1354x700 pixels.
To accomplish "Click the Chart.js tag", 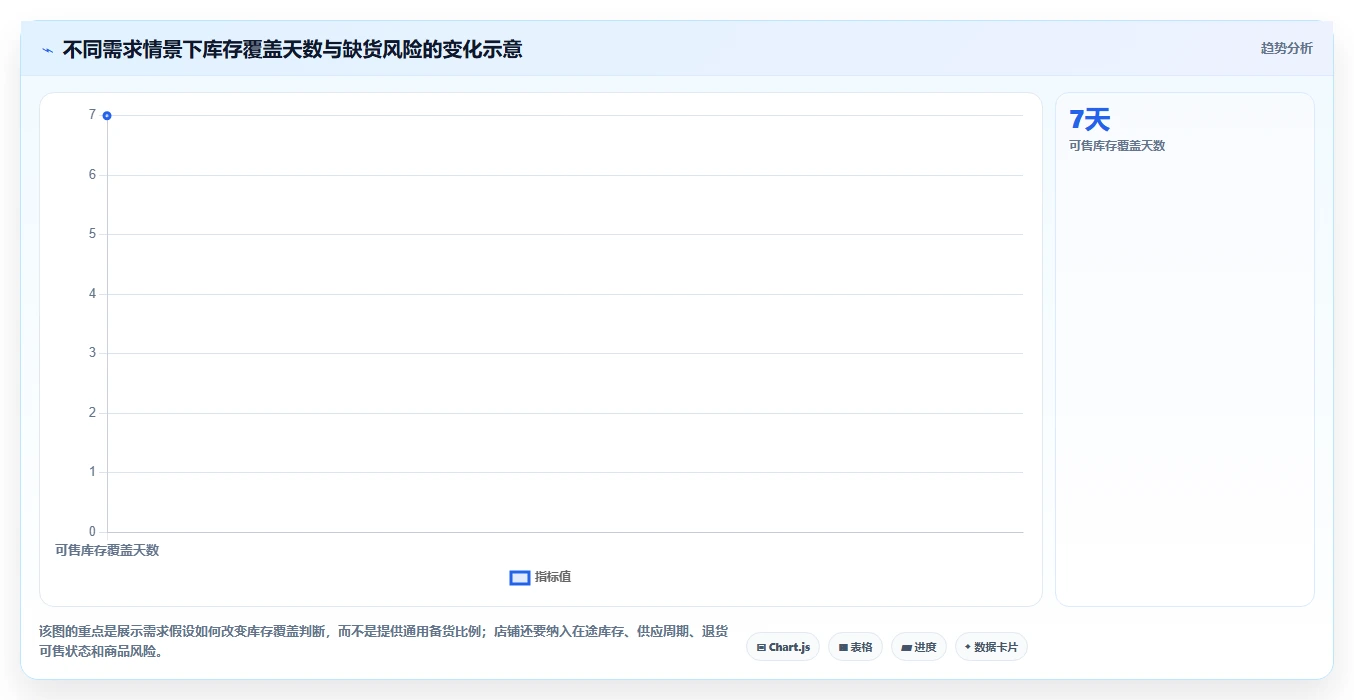I will pyautogui.click(x=783, y=647).
